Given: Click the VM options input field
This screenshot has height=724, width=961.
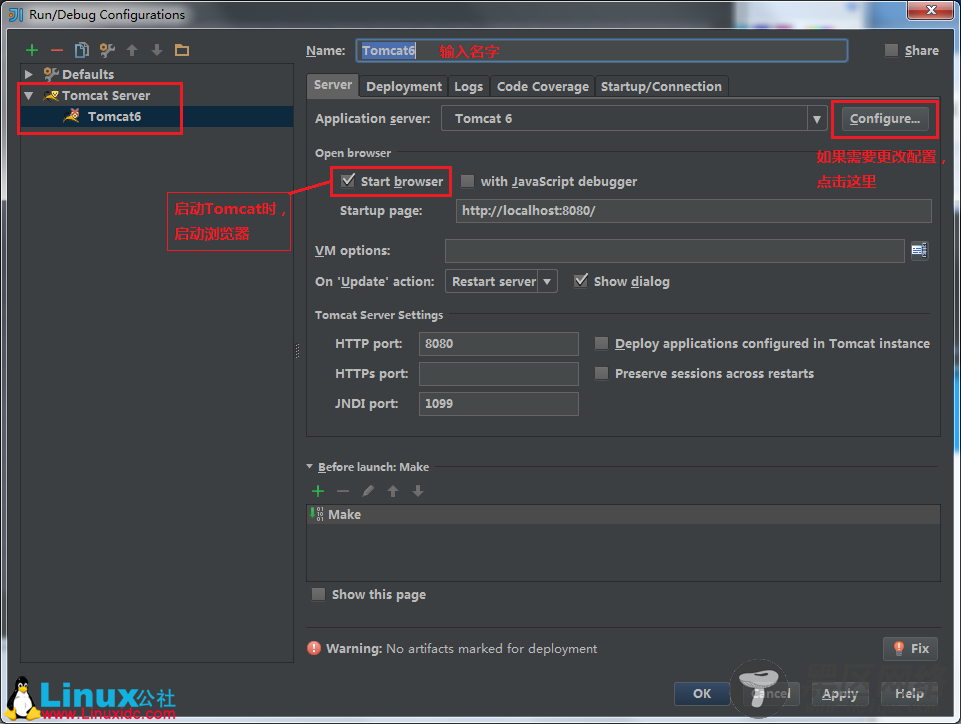Looking at the screenshot, I should tap(675, 251).
